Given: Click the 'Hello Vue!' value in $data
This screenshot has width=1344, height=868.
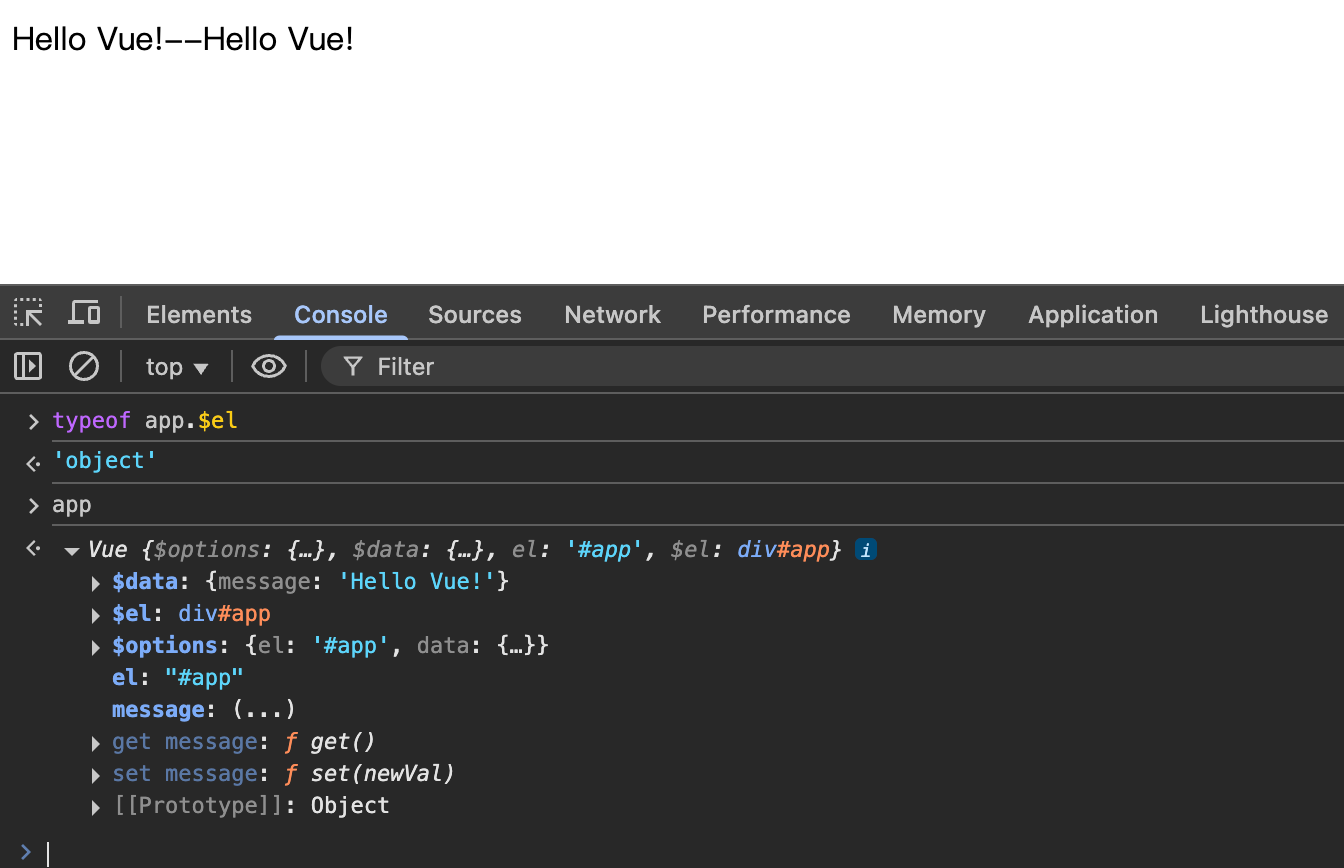Looking at the screenshot, I should (417, 582).
